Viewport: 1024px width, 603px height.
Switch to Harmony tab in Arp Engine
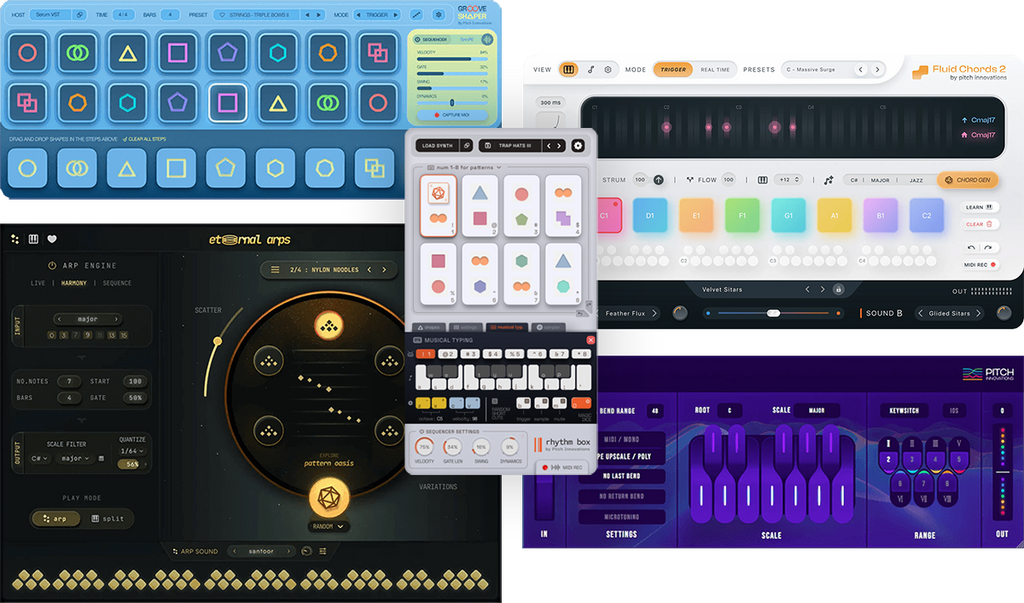point(74,283)
